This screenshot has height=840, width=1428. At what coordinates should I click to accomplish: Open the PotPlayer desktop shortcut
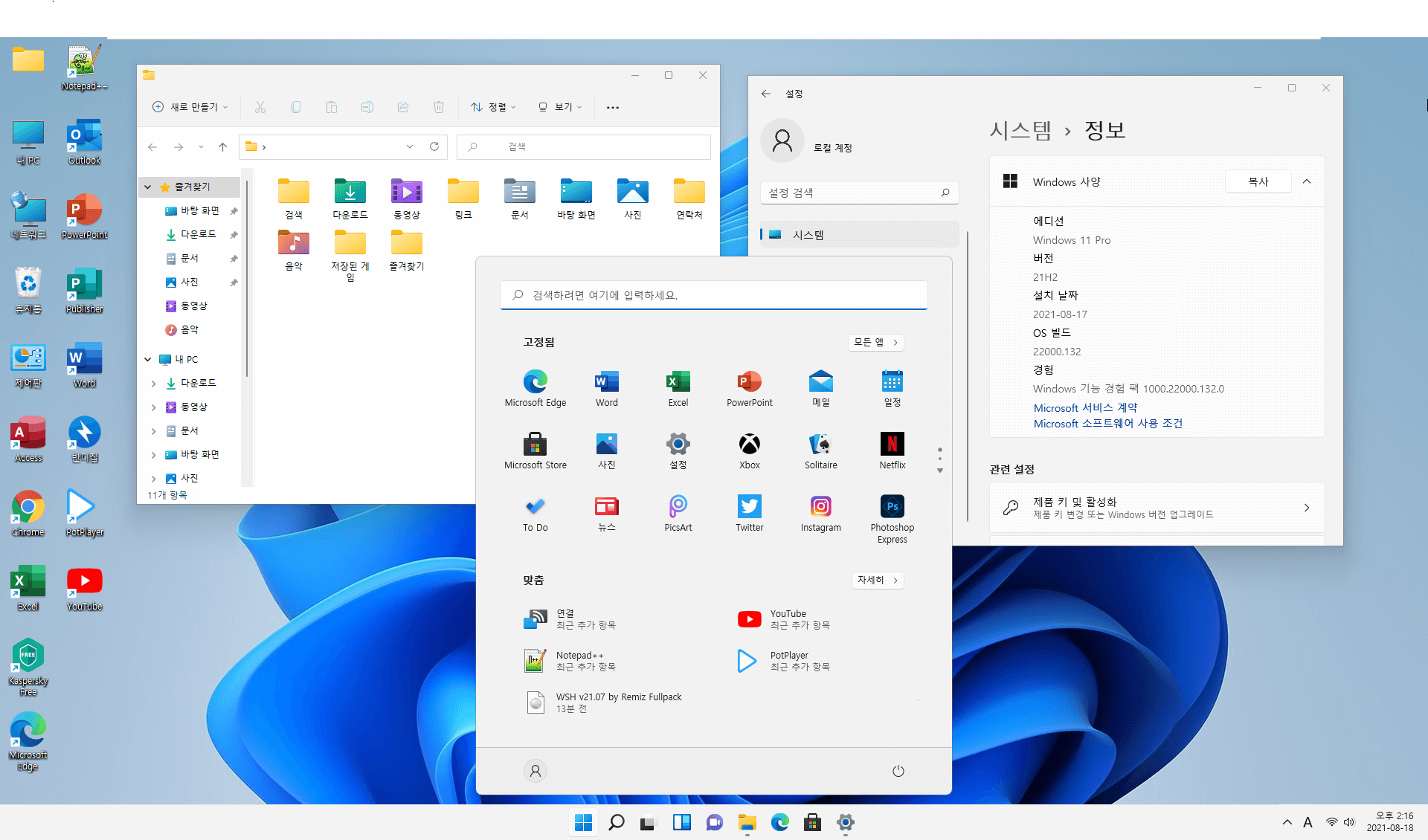[84, 514]
